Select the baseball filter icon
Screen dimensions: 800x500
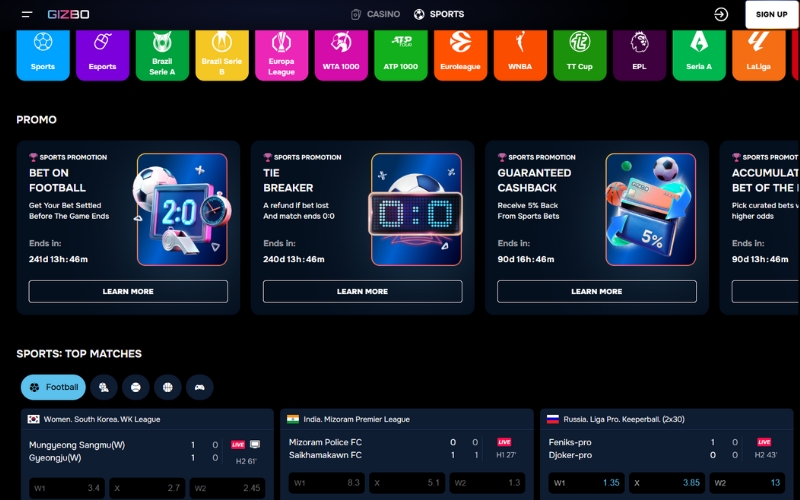136,387
